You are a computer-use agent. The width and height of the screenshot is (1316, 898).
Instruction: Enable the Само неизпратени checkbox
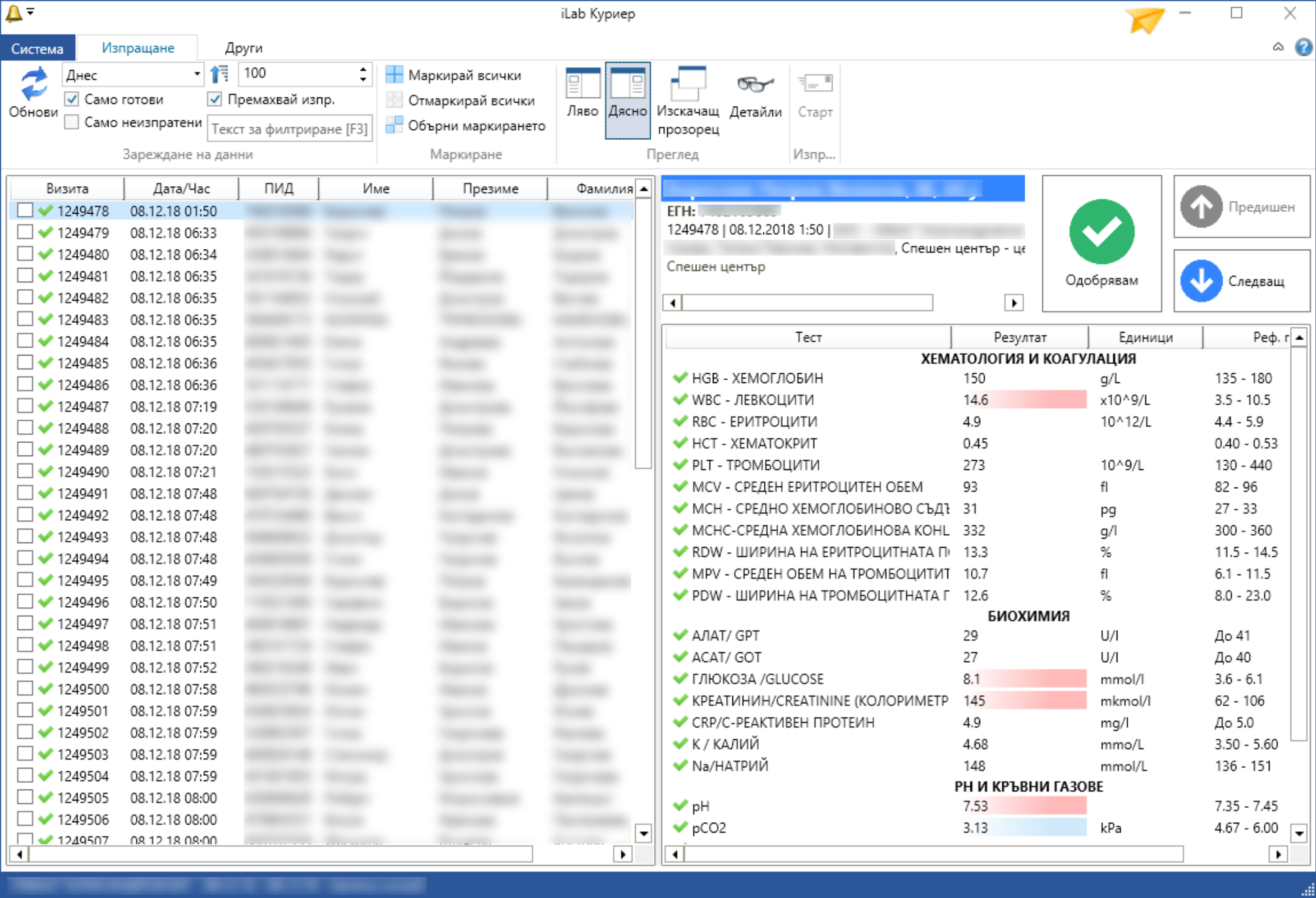73,122
